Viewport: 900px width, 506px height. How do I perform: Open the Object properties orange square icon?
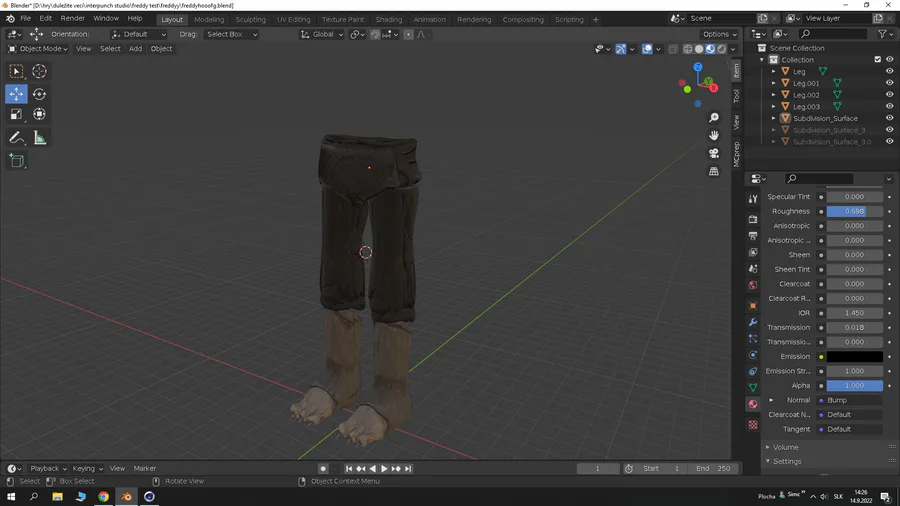[753, 305]
